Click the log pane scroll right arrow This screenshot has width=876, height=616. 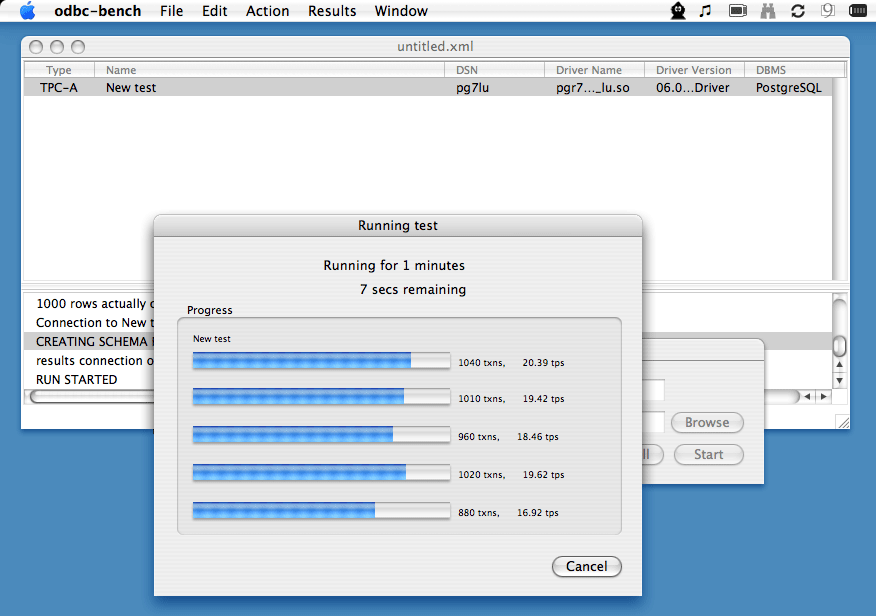823,397
